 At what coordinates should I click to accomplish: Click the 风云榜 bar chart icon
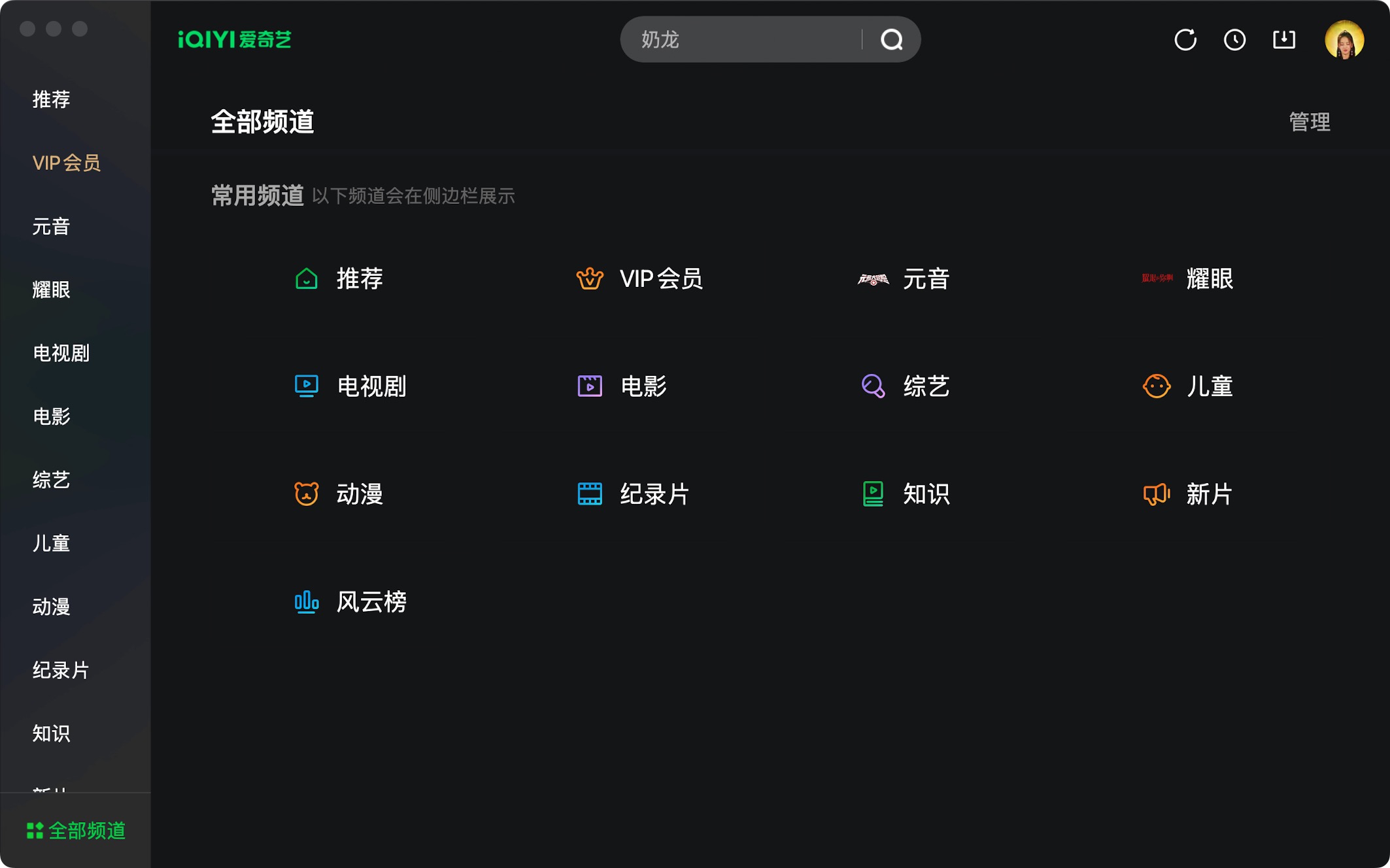coord(306,602)
